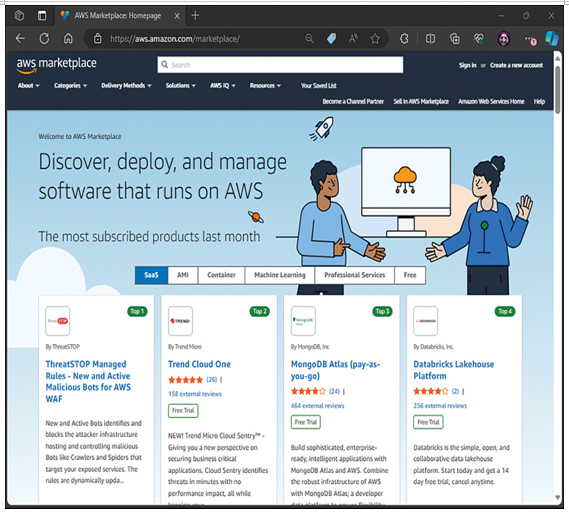Open the Settings and more menu

[529, 39]
